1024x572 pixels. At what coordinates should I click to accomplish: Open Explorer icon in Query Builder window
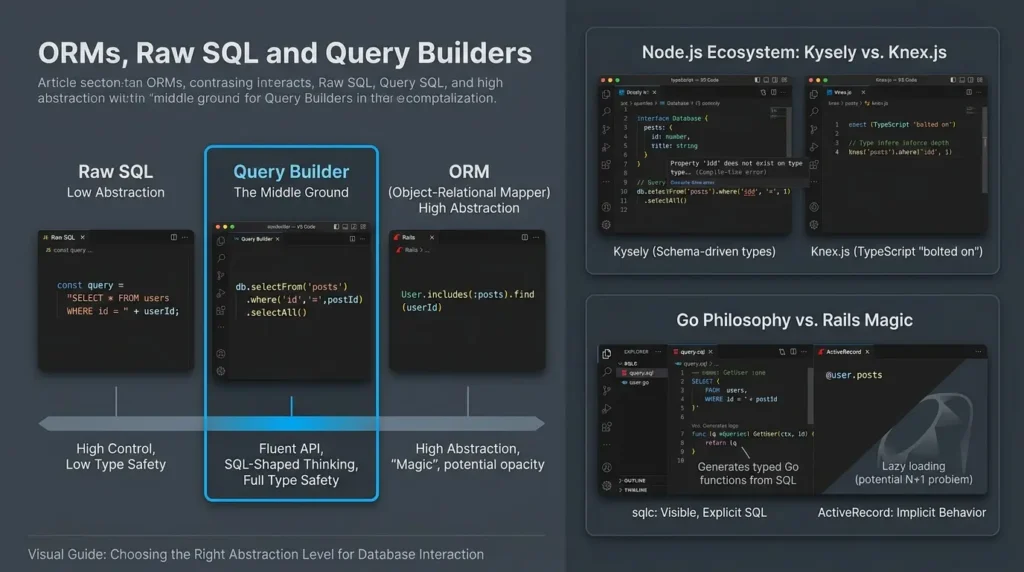(221, 241)
